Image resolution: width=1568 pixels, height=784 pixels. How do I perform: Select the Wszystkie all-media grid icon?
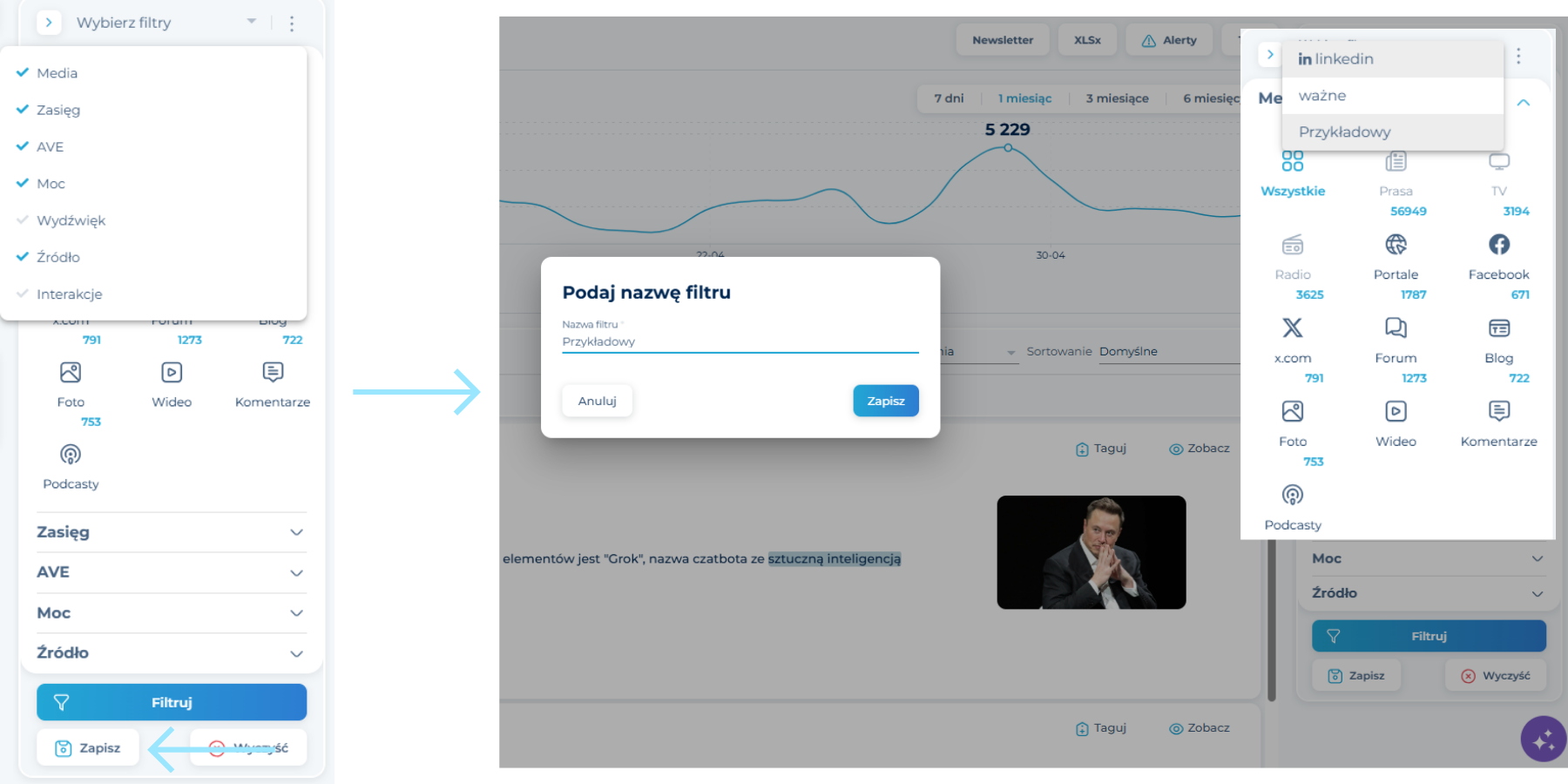(x=1292, y=161)
